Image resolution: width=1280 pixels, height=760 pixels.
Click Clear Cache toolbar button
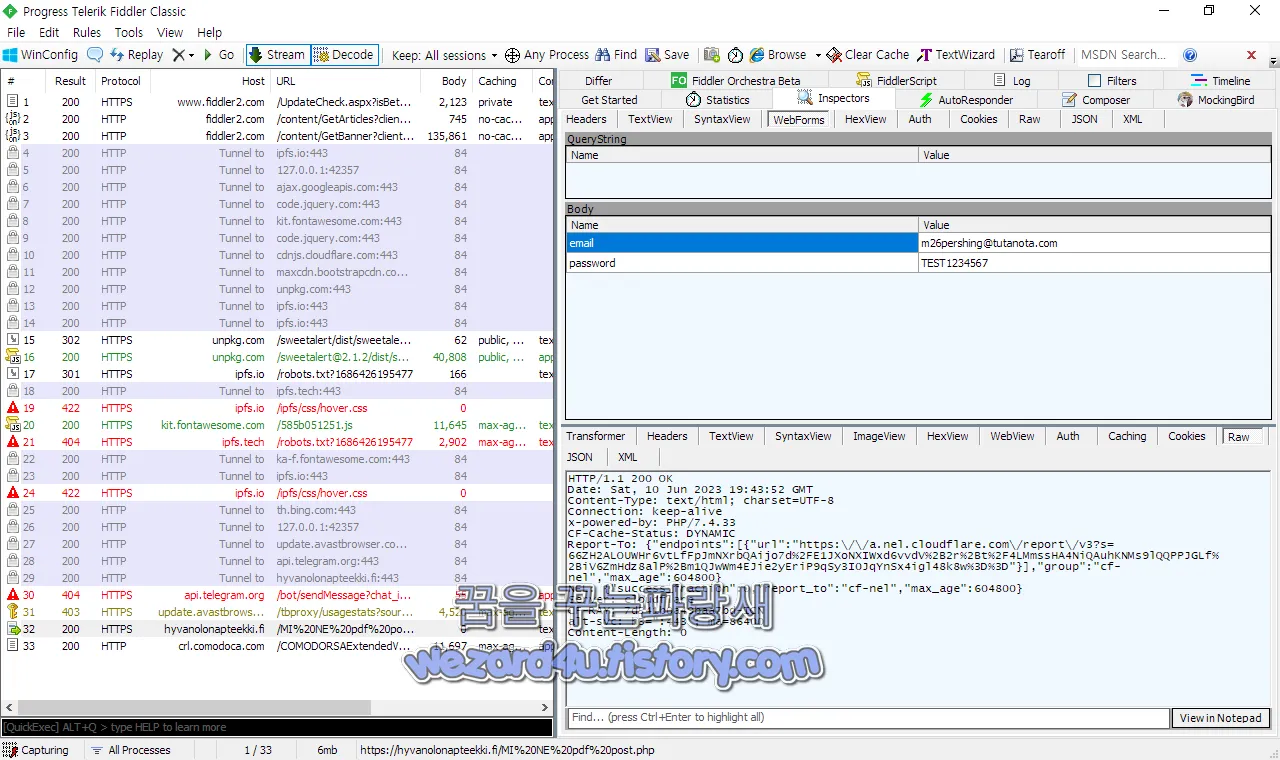[868, 55]
